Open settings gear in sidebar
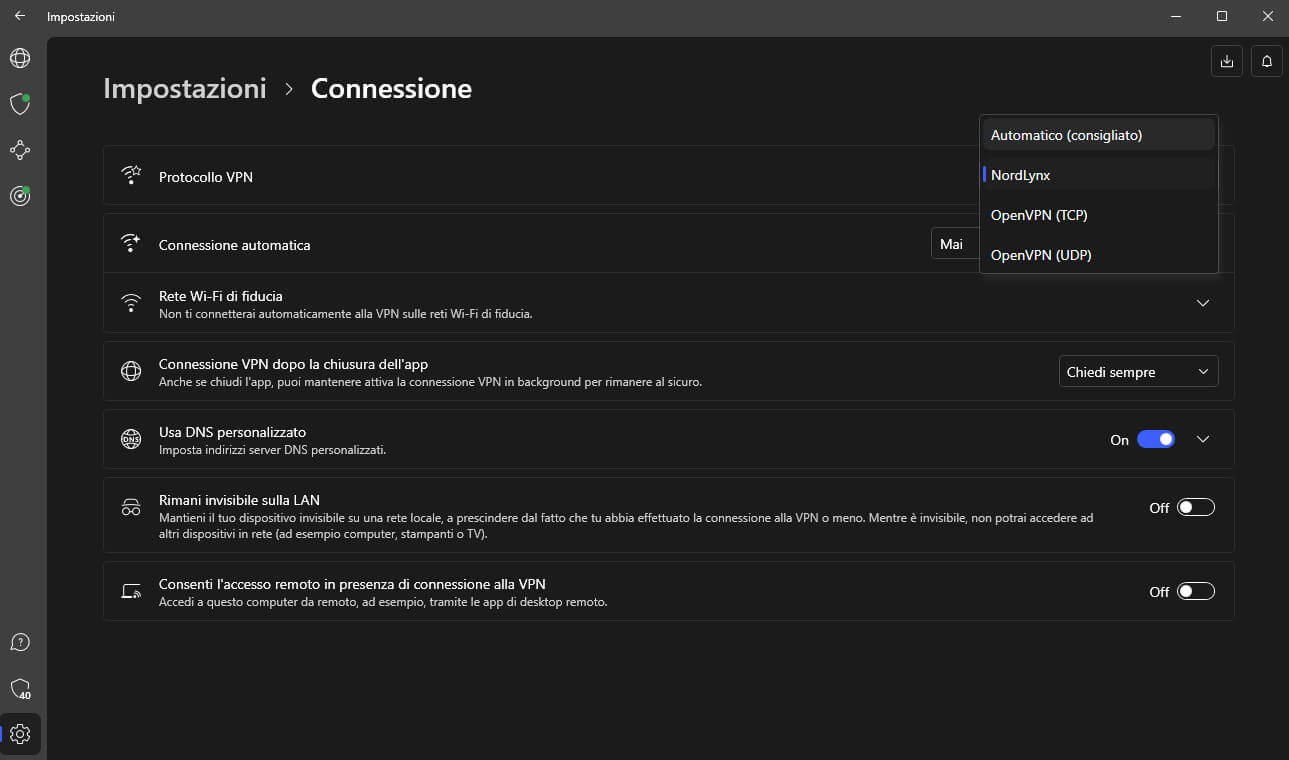This screenshot has width=1289, height=760. coord(20,734)
